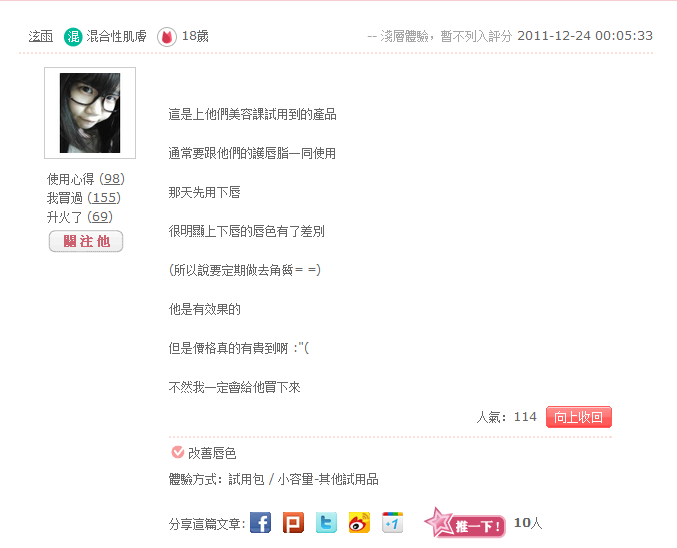
Task: Click the 改善唇色 checkmark icon
Action: tap(177, 452)
